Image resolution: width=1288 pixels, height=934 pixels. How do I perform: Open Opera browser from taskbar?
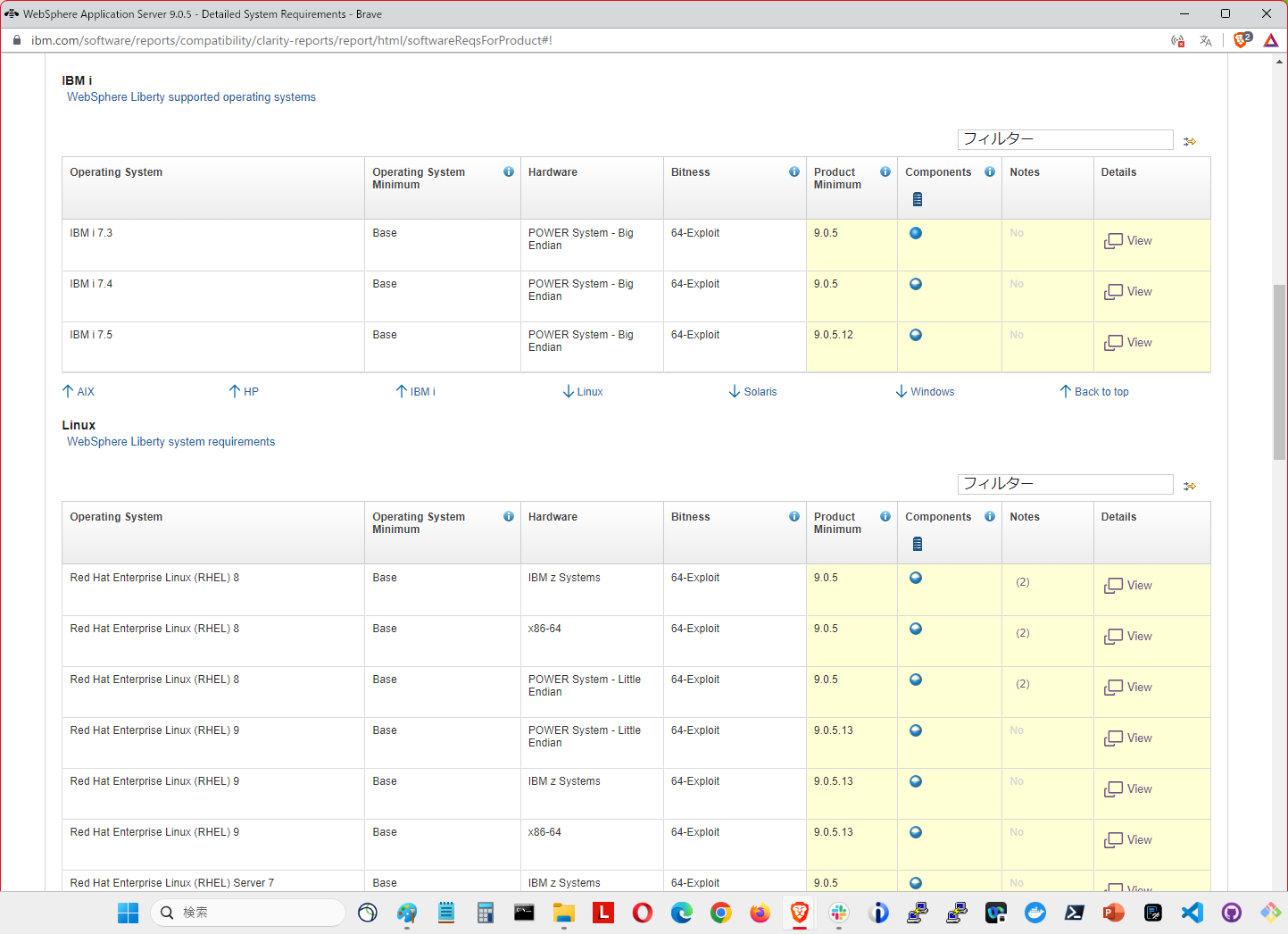click(x=643, y=913)
